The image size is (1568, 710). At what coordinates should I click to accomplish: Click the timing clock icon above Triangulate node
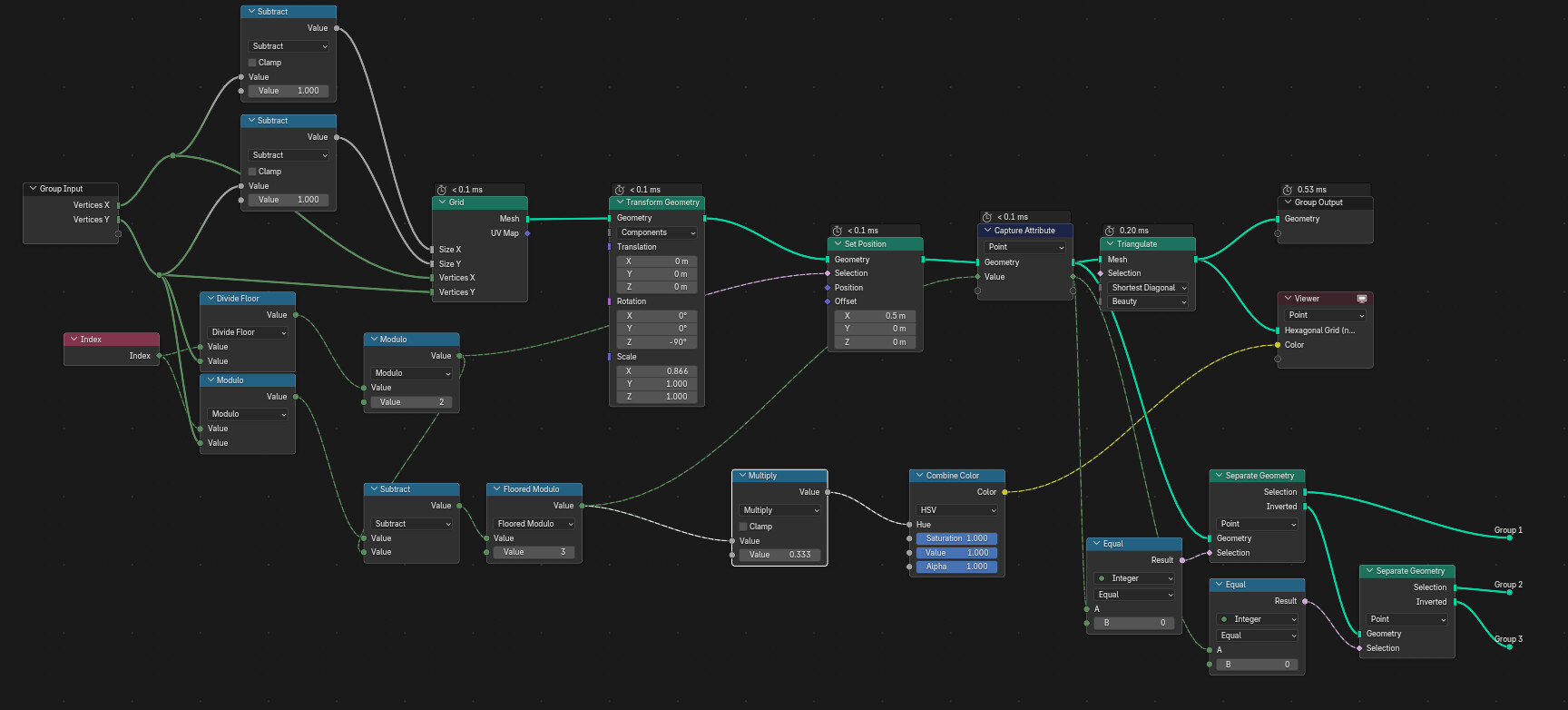(1110, 231)
